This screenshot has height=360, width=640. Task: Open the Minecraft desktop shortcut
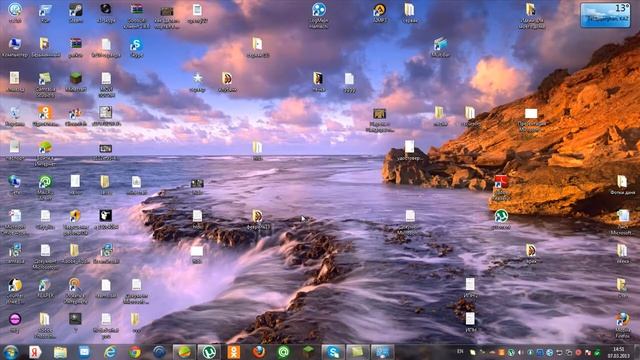pyautogui.click(x=76, y=82)
